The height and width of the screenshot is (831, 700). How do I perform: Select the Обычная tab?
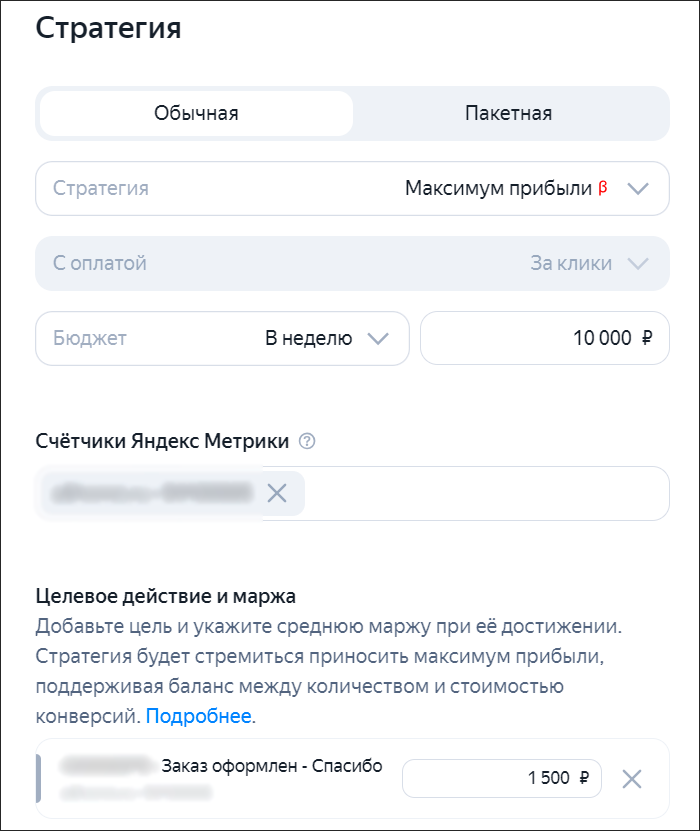pyautogui.click(x=196, y=113)
